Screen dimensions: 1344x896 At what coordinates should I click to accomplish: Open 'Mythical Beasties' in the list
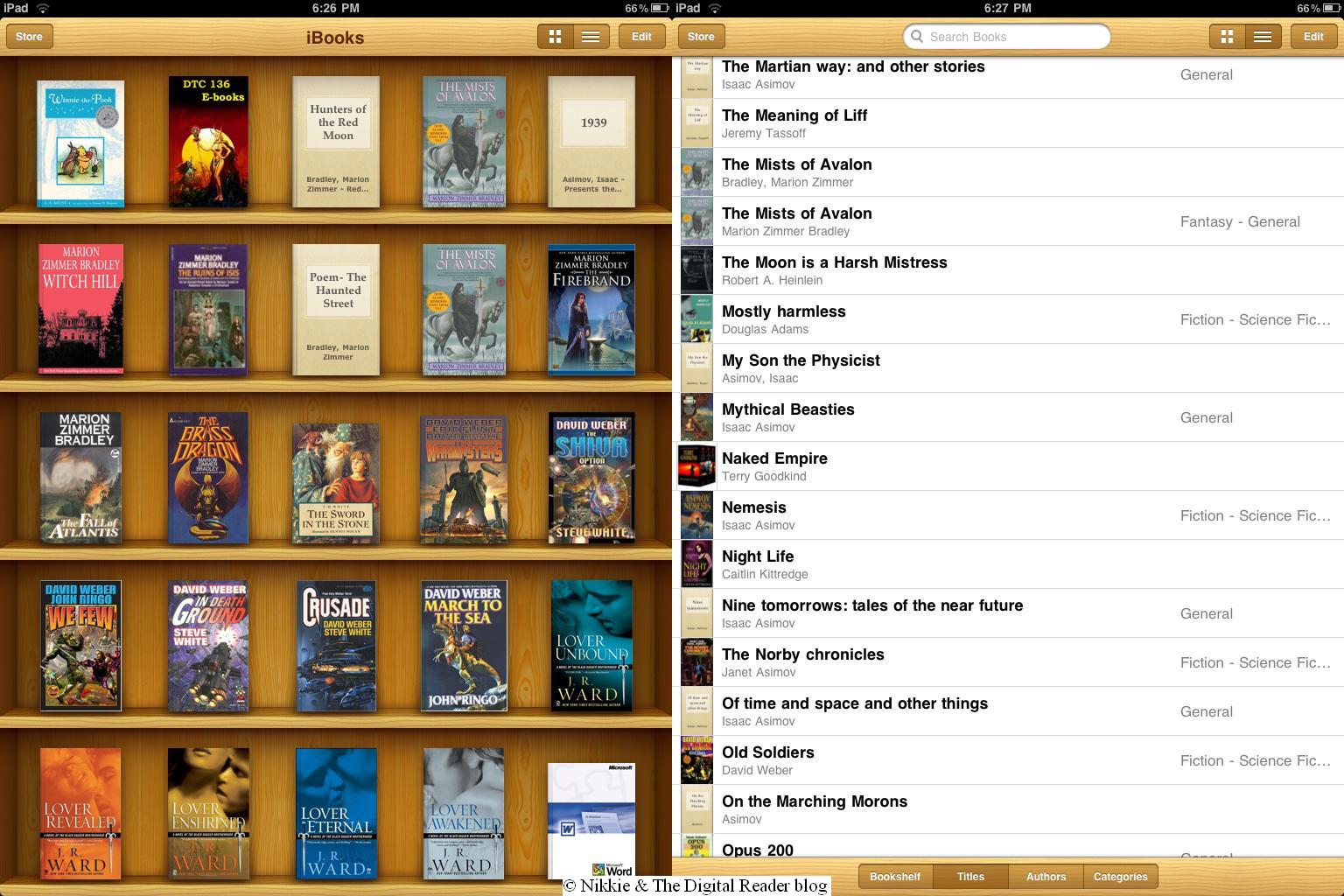(x=1008, y=417)
